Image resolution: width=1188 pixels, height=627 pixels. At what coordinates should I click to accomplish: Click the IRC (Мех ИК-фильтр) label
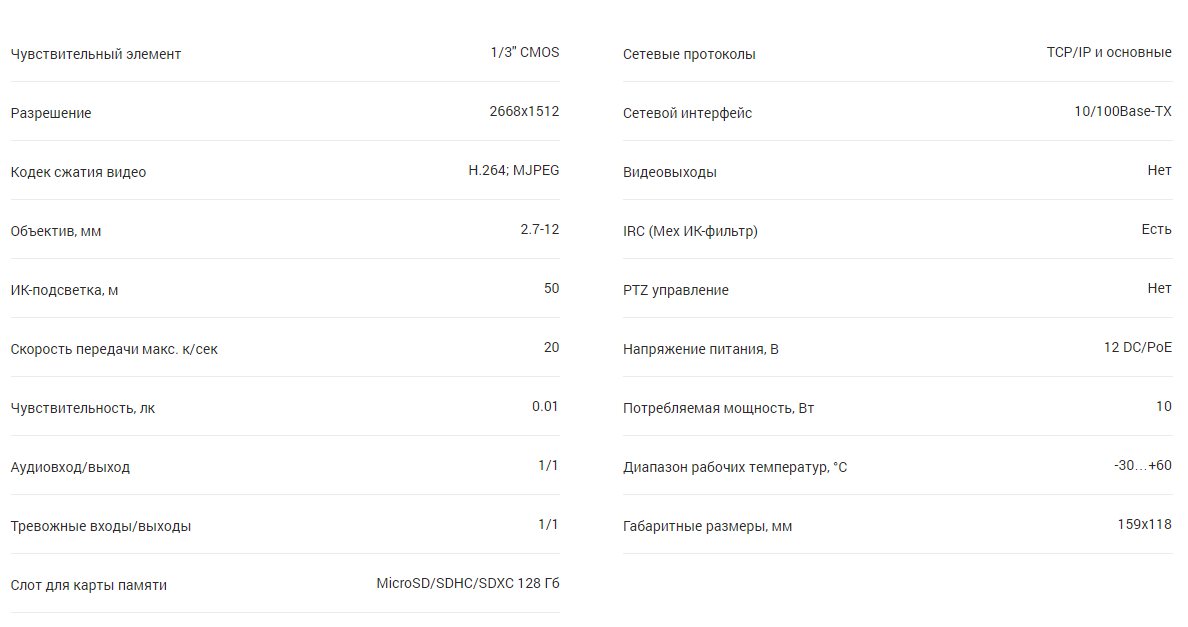(690, 231)
